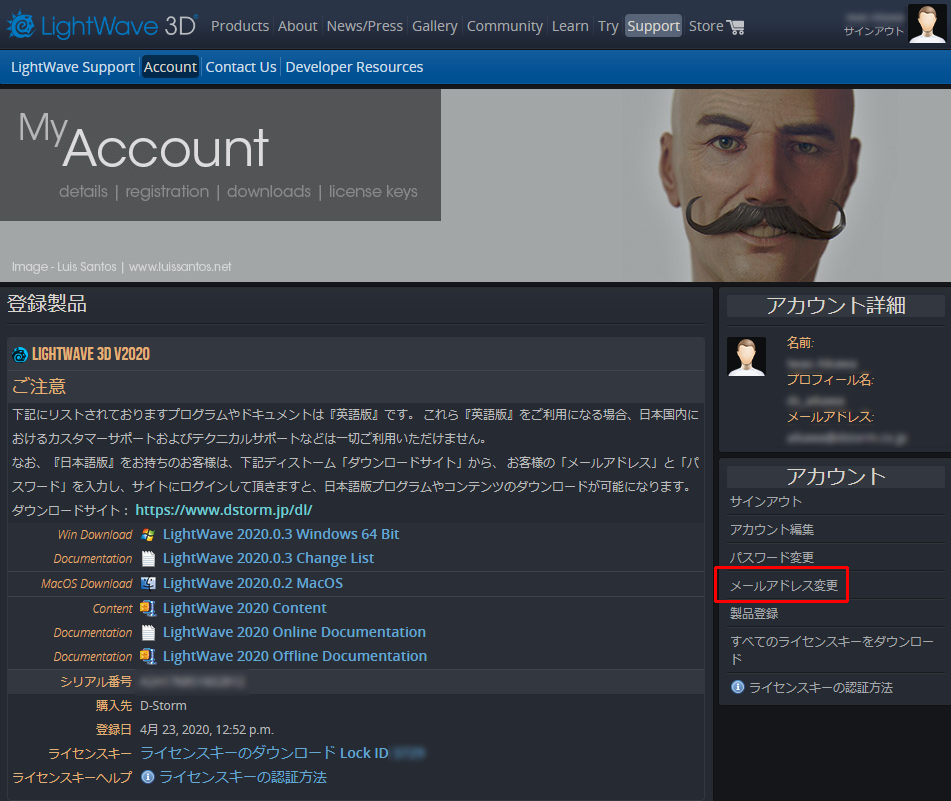Click メールアドレス変更 in the sidebar
951x801 pixels.
click(784, 585)
